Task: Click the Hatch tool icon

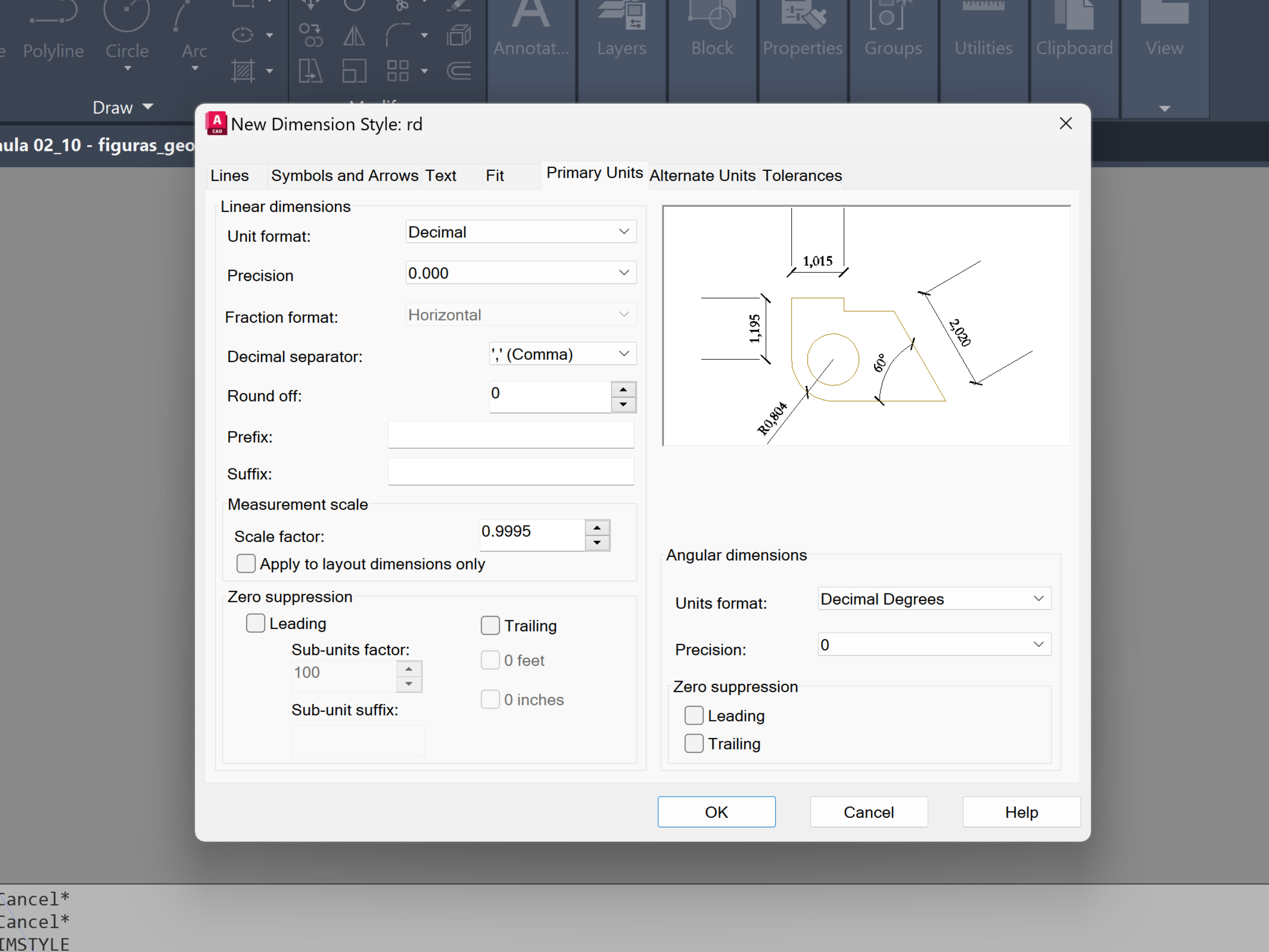Action: click(x=243, y=71)
